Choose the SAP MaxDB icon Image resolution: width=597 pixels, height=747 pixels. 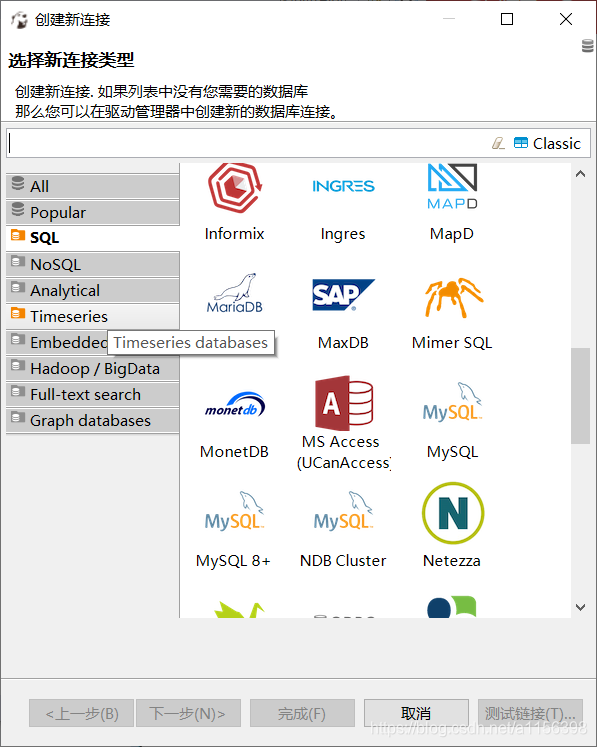343,295
